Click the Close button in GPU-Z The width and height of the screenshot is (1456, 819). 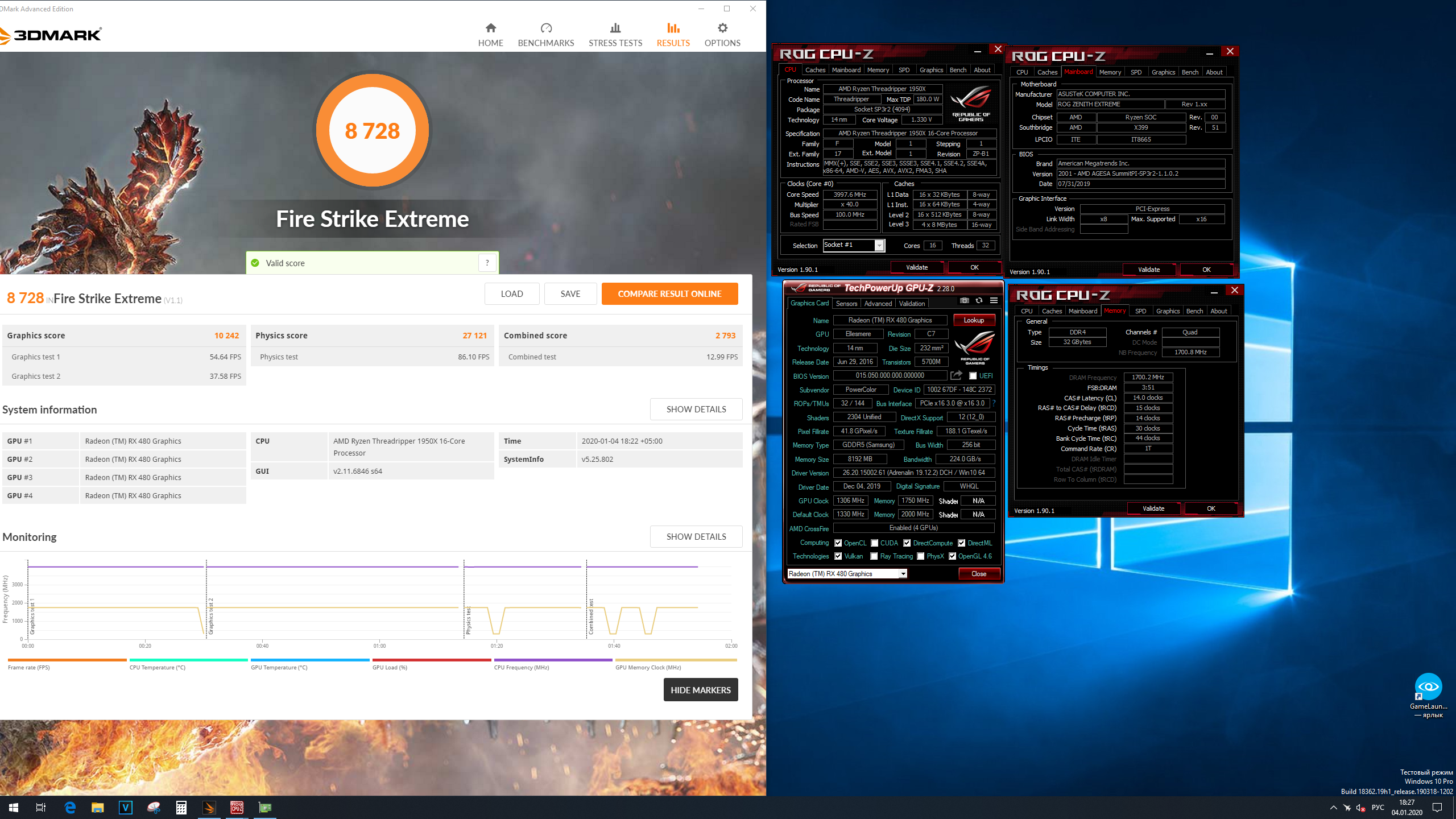point(979,574)
